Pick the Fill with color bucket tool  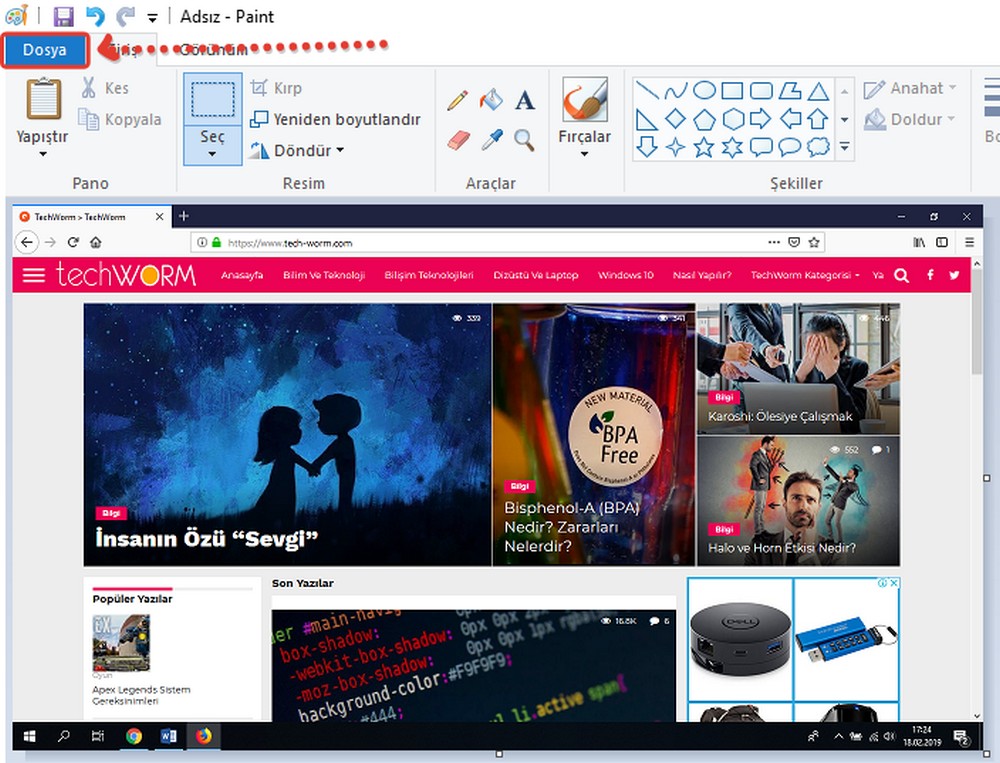coord(491,100)
